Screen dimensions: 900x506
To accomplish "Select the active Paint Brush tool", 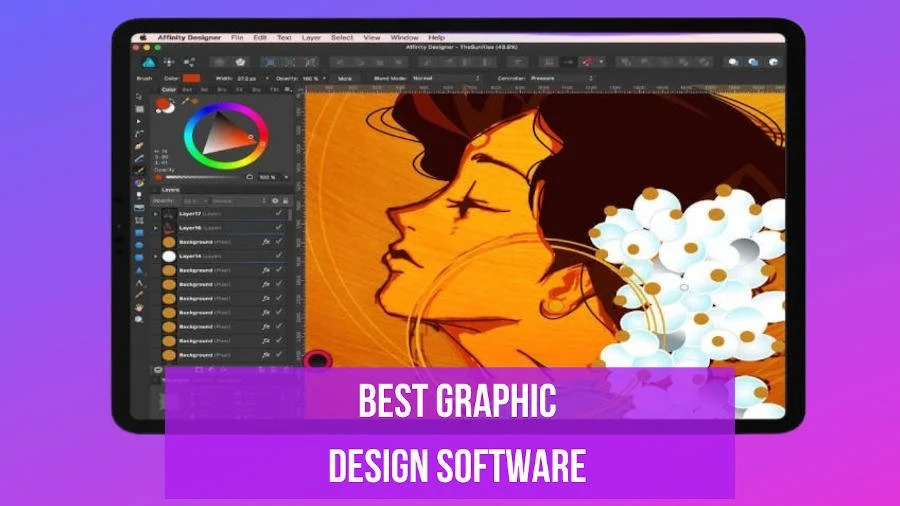I will (139, 170).
